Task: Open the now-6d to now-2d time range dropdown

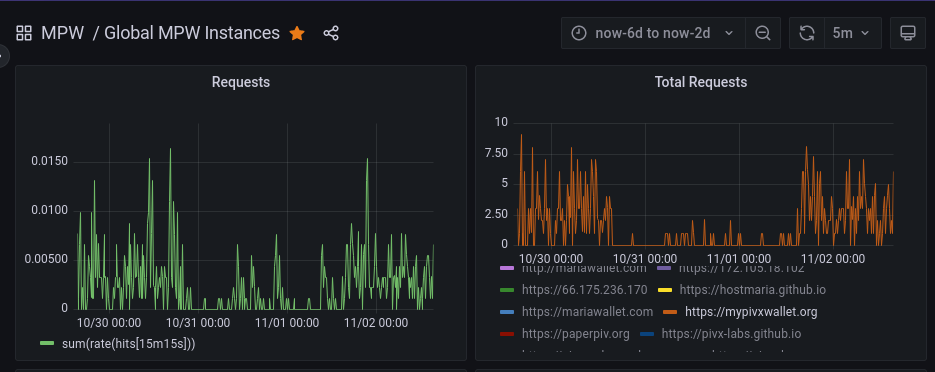Action: [x=653, y=33]
